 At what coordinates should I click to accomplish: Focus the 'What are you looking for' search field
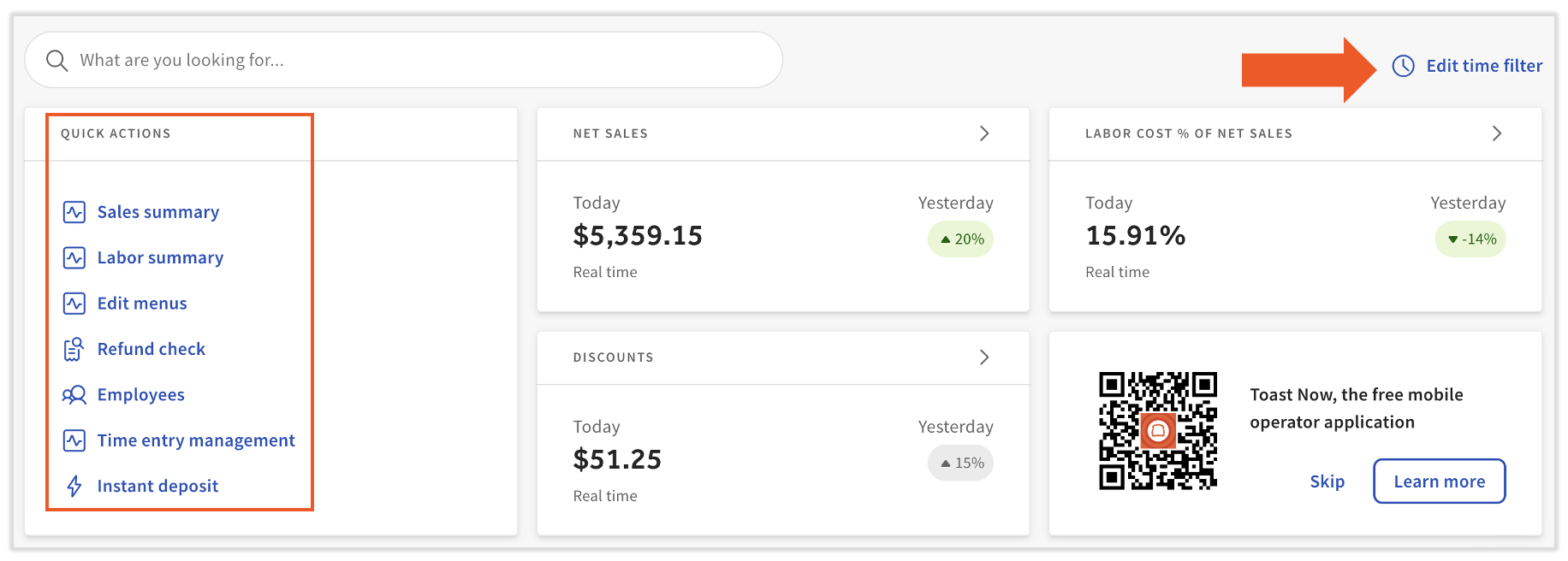[x=411, y=60]
